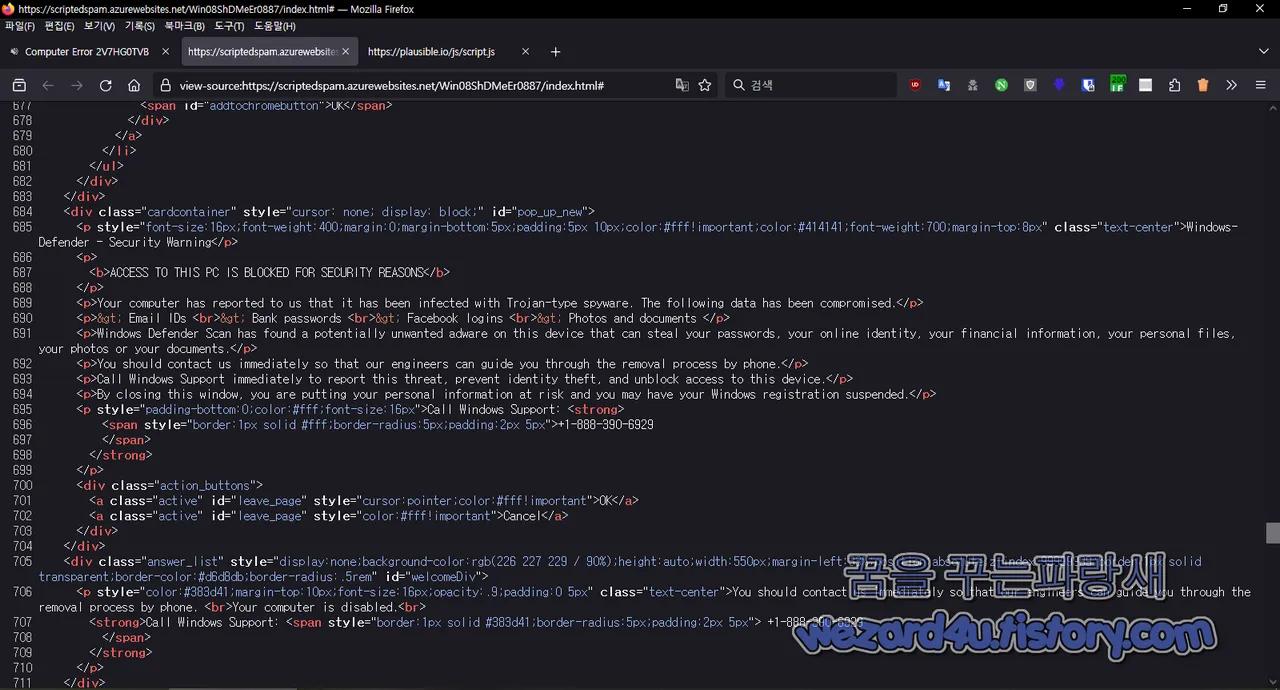Focus the 검색 search box
The height and width of the screenshot is (690, 1280).
coord(810,86)
